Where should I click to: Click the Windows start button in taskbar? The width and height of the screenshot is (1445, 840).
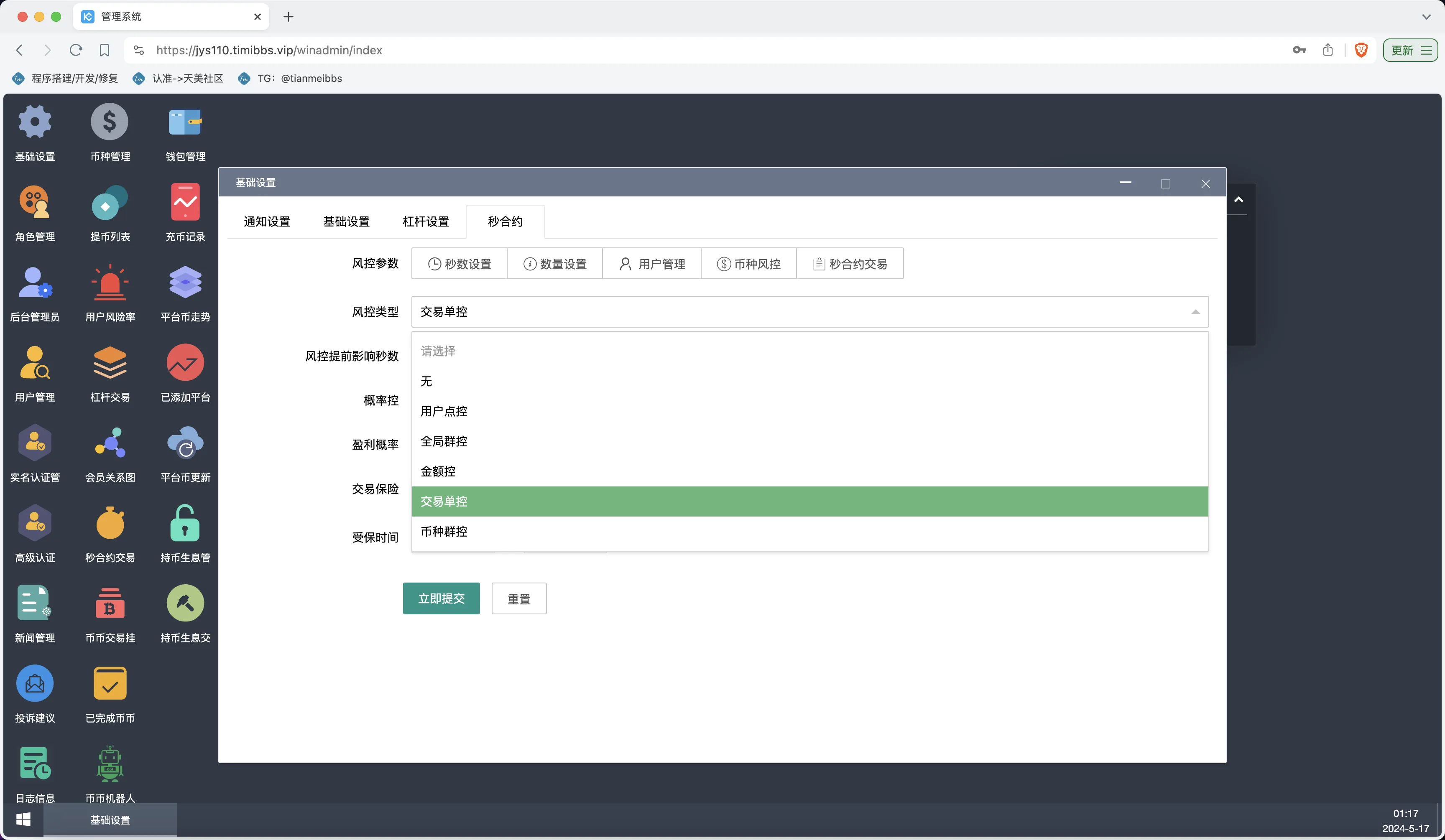click(x=23, y=820)
